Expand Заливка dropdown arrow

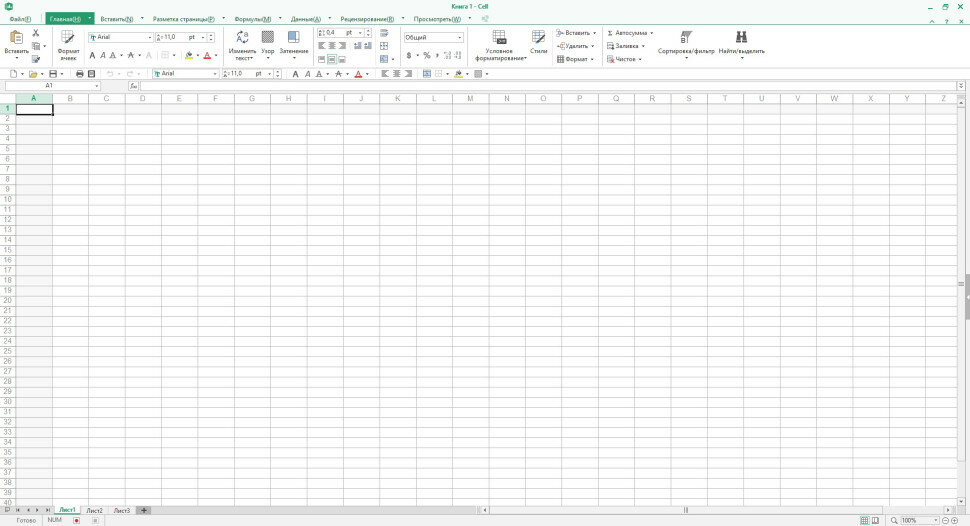[643, 46]
